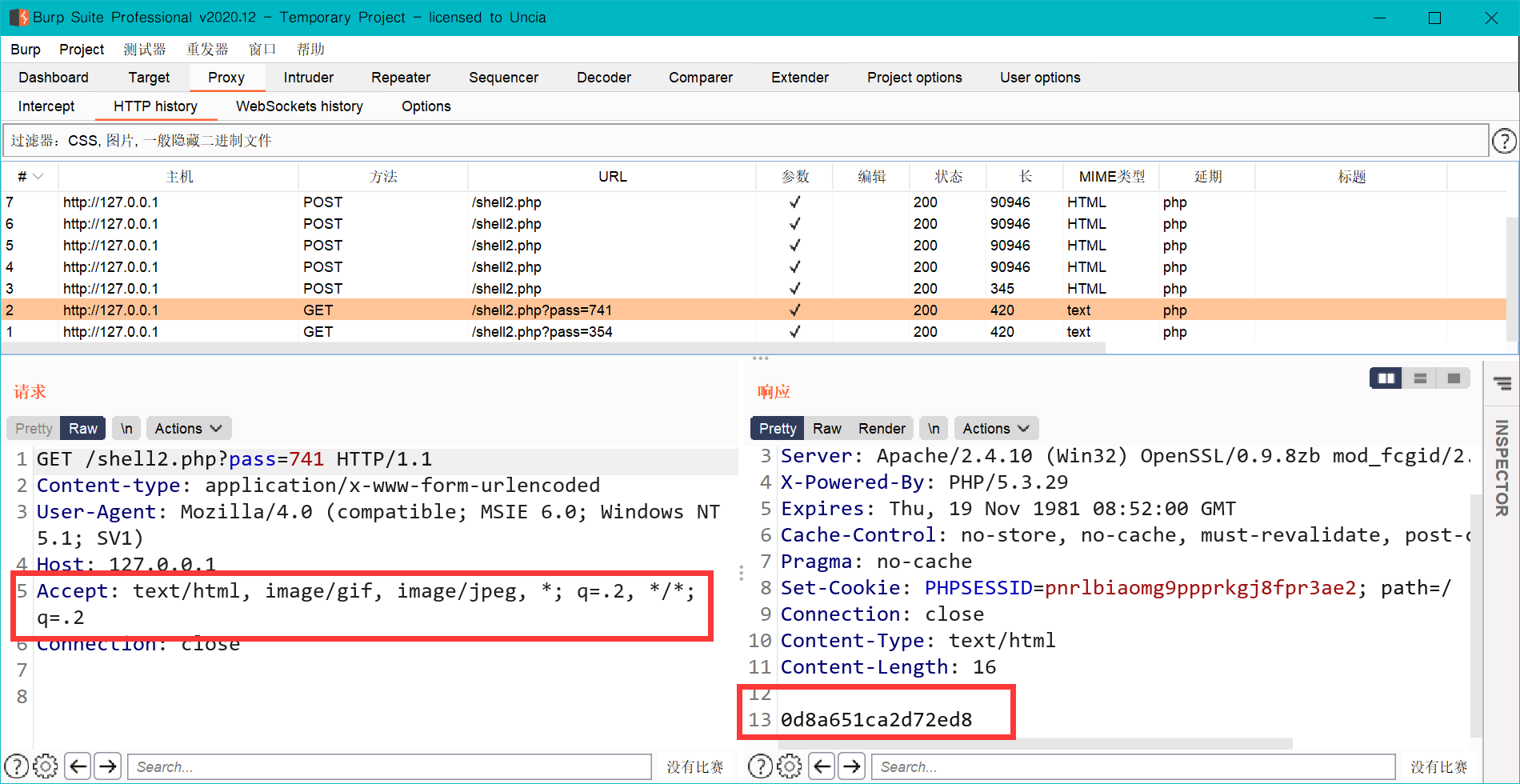Focus the response search field
1520x784 pixels.
[1134, 766]
